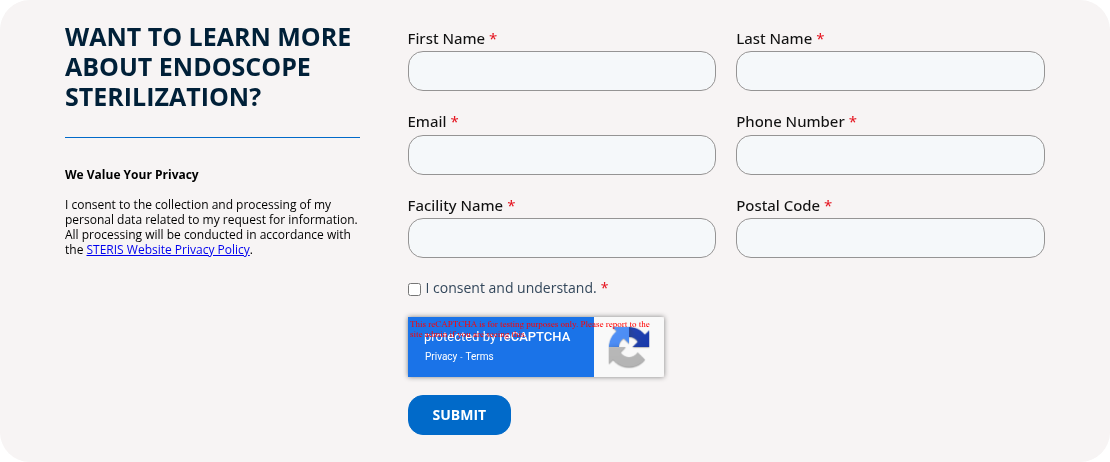Click the 'Email' field label
The width and height of the screenshot is (1110, 462).
pyautogui.click(x=427, y=122)
